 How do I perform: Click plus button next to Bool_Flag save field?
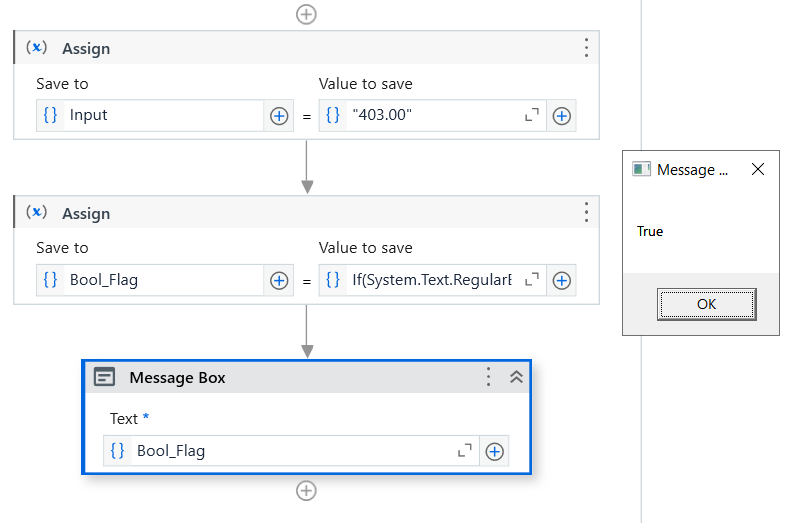[279, 281]
